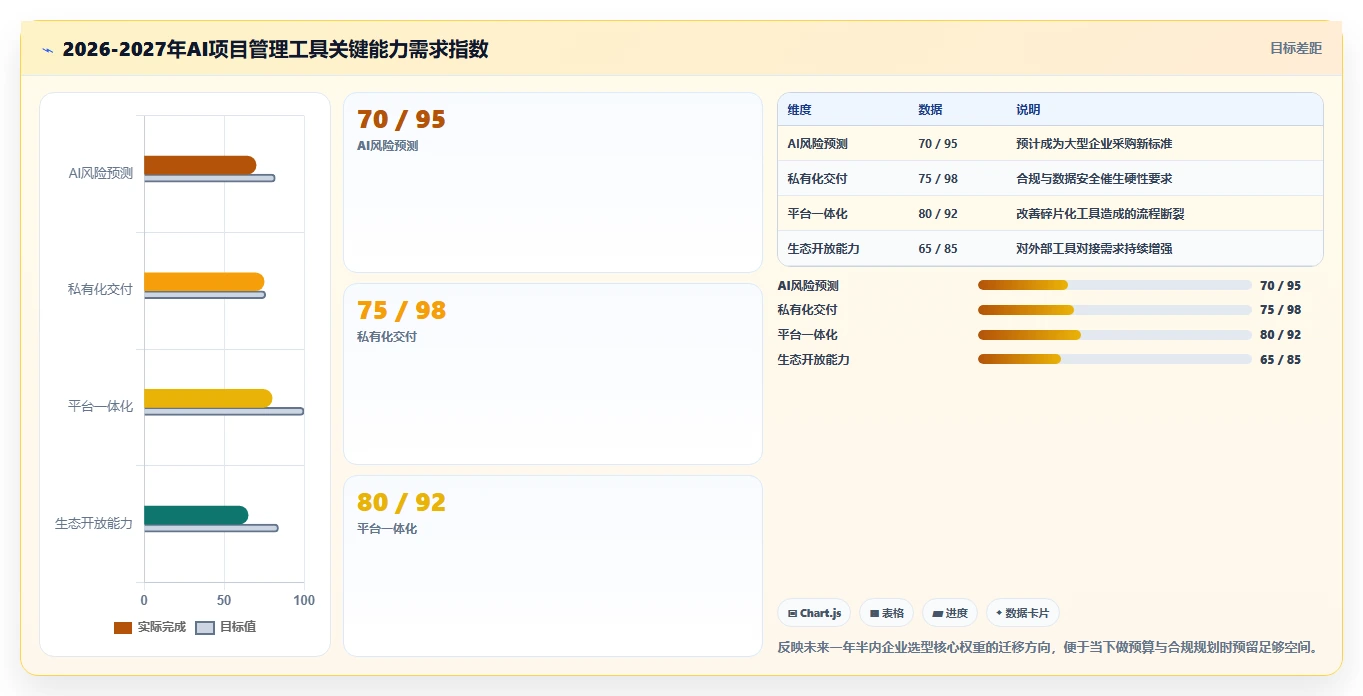
Task: Click 预计成为大型企业采购新标准 in the table
Action: coord(1094,144)
